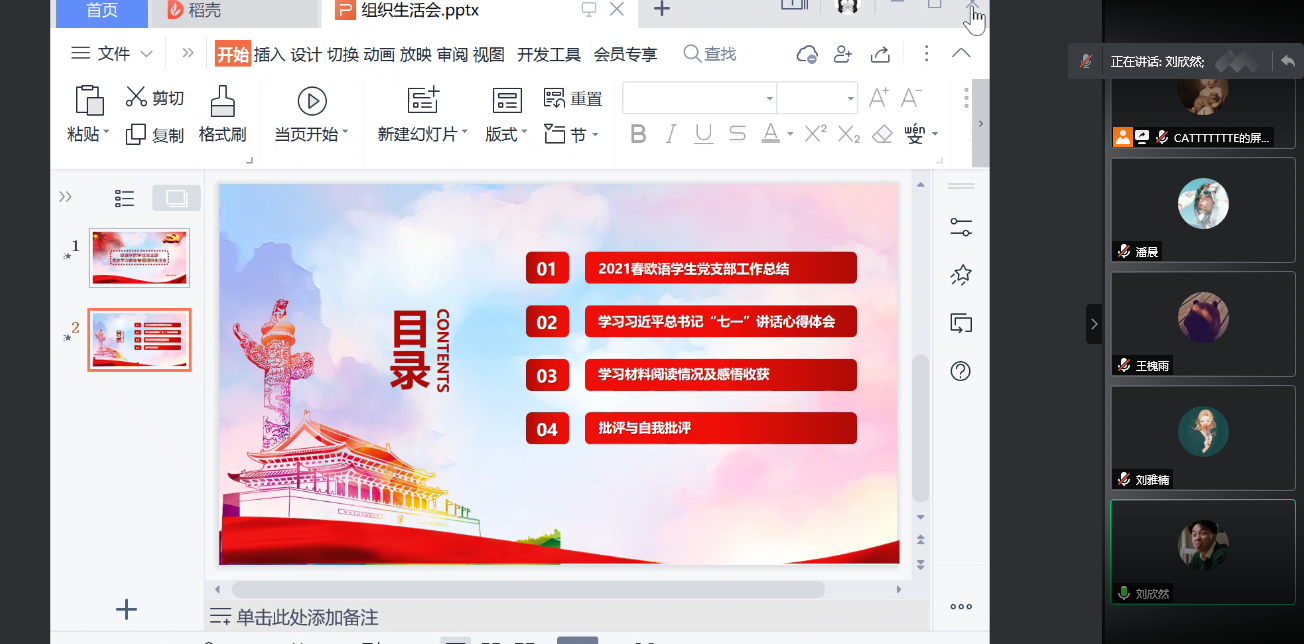1304x644 pixels.
Task: Click the Copy (复制) button
Action: tap(155, 134)
